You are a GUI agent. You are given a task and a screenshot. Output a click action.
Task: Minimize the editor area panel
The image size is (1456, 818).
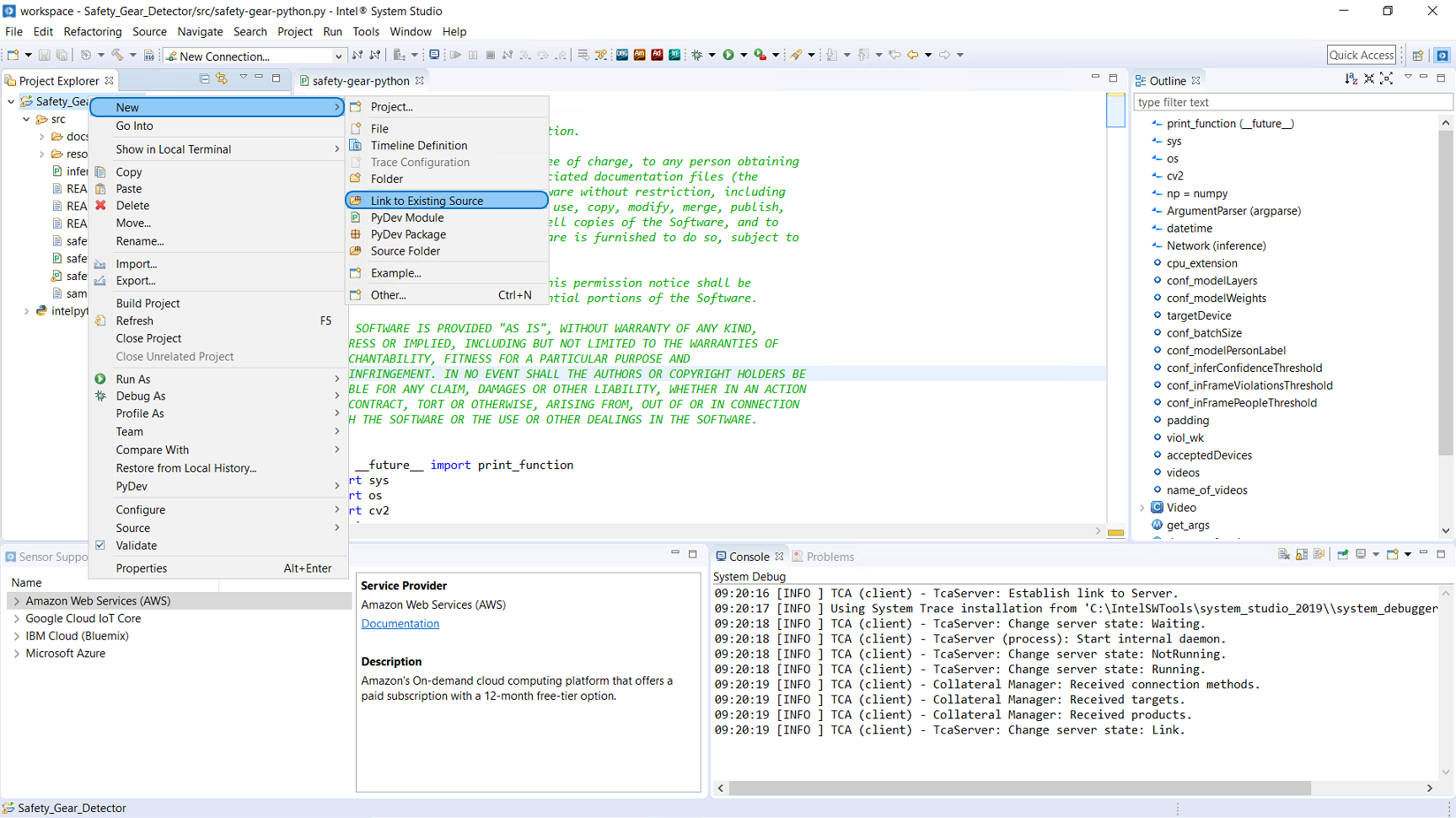tap(1095, 78)
